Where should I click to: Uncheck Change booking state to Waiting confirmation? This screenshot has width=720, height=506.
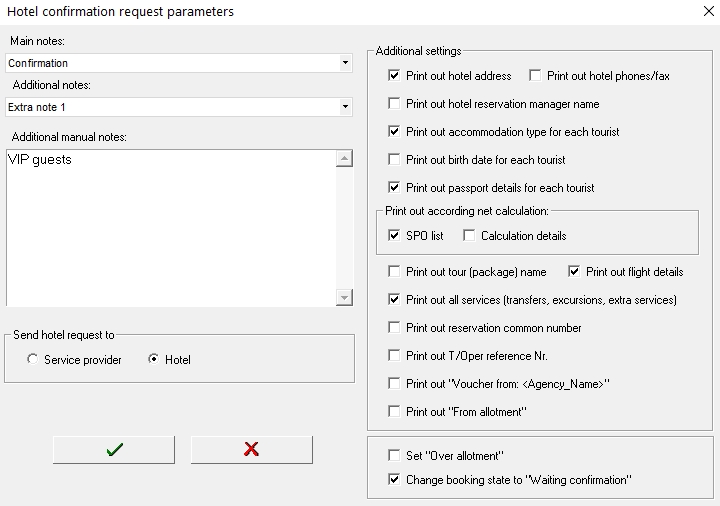point(394,479)
